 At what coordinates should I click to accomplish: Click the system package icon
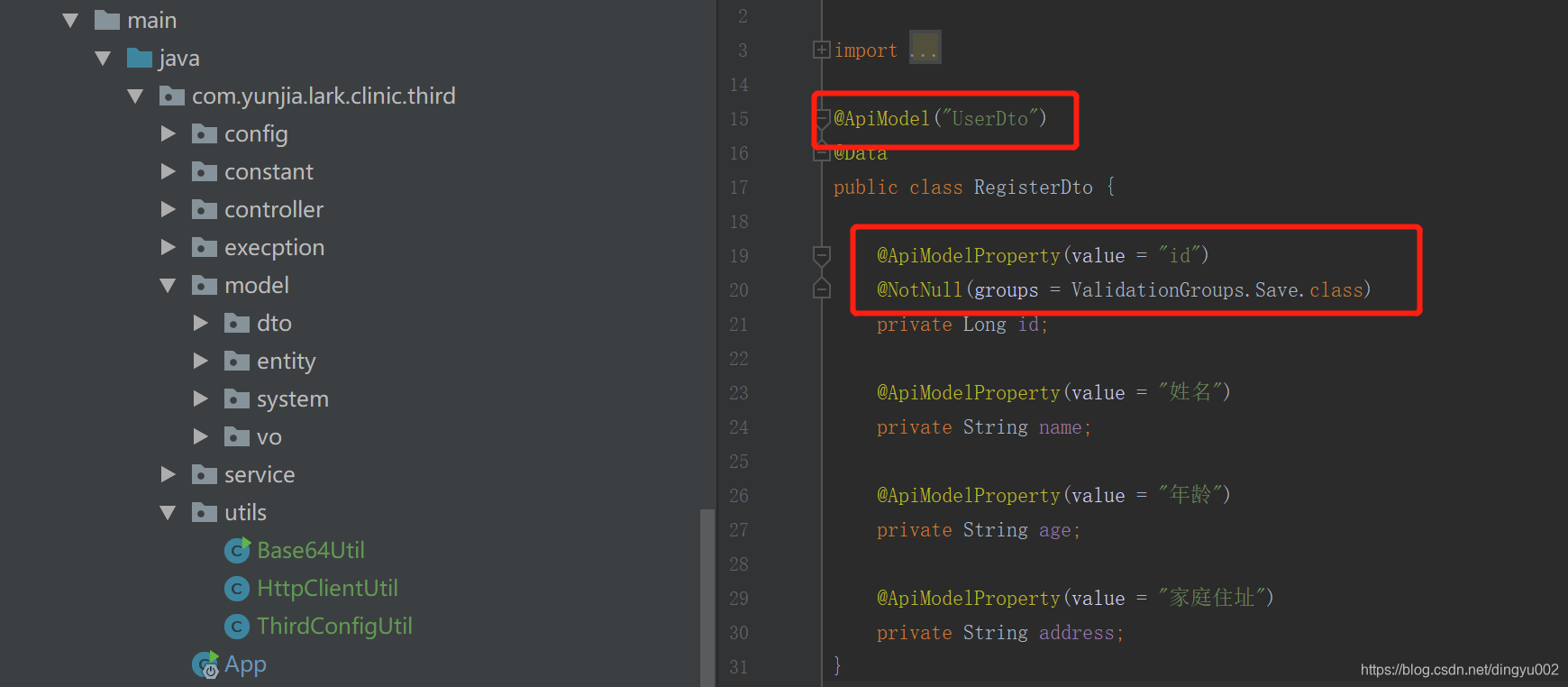click(237, 398)
